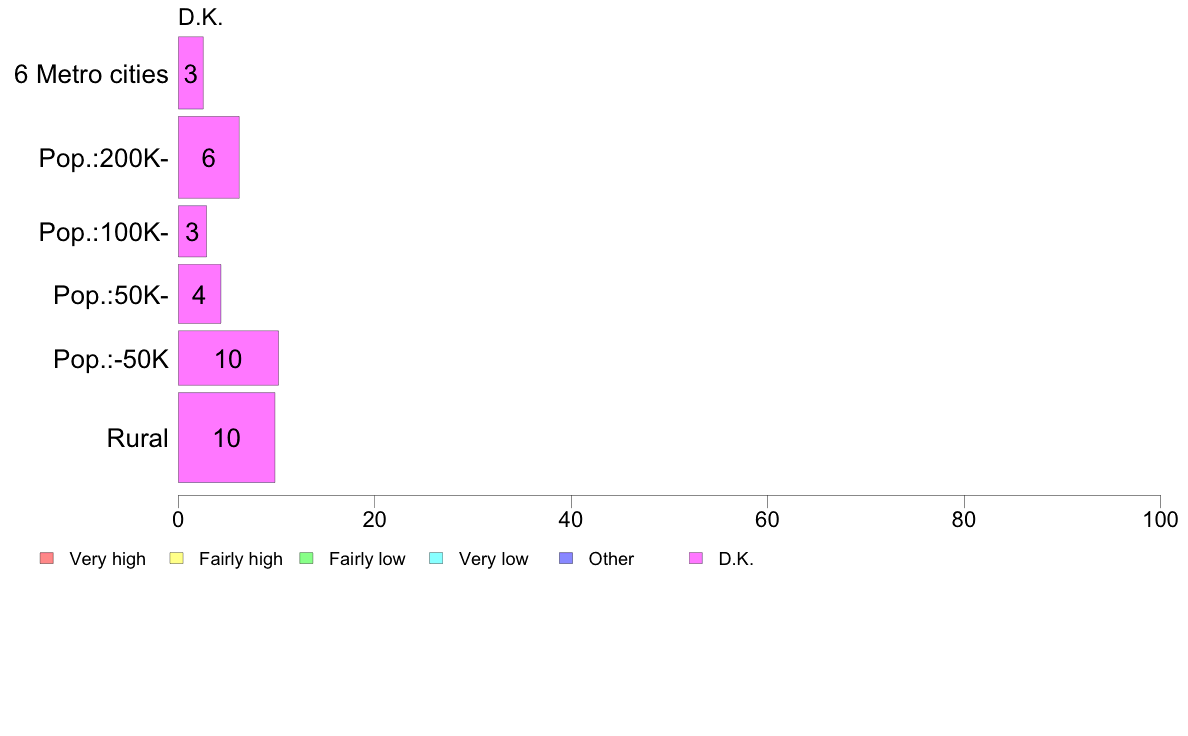Click the 40 tick label on axis
This screenshot has height=736, width=1188.
click(571, 519)
